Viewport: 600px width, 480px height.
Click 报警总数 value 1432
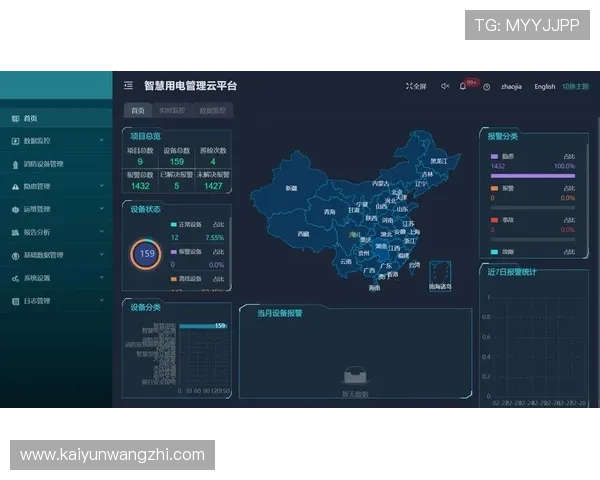[140, 186]
